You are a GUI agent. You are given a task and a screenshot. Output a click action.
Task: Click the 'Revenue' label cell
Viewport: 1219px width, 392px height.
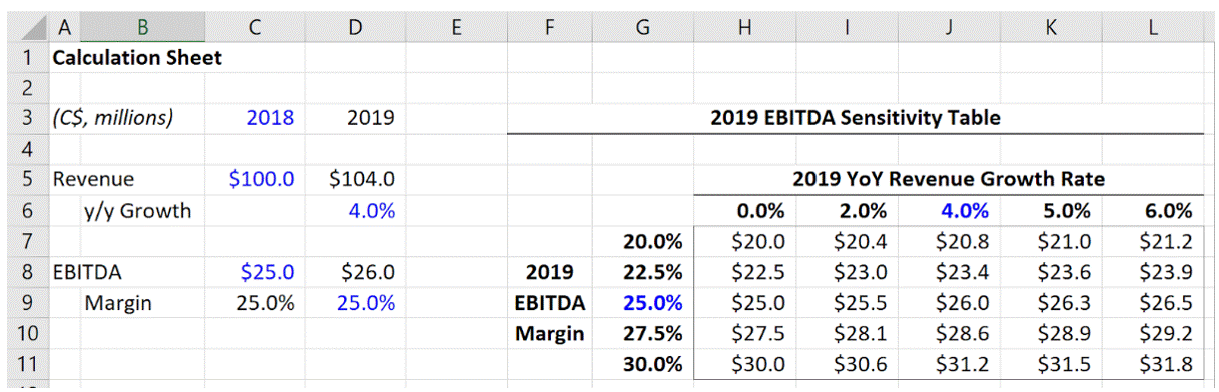(93, 180)
